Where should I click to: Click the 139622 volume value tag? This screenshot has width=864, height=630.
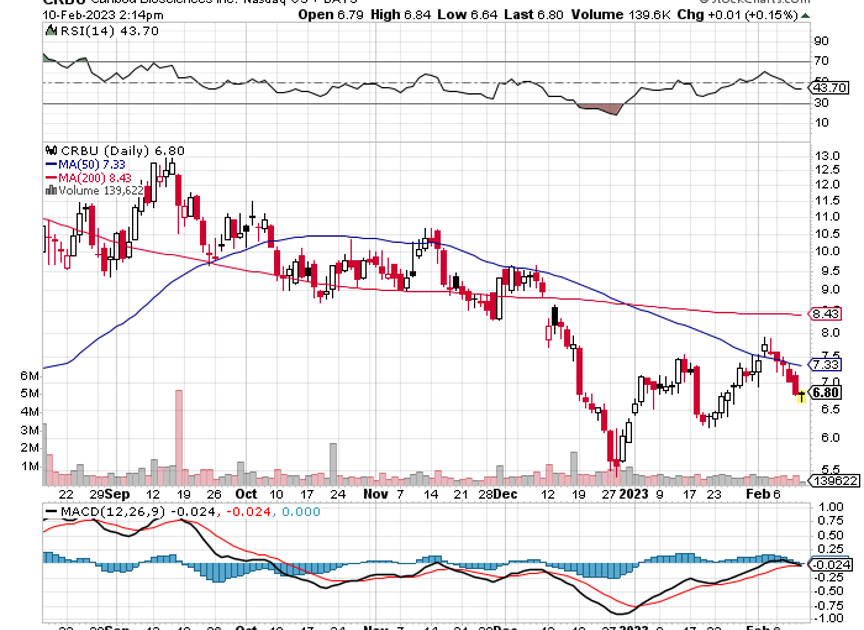834,481
